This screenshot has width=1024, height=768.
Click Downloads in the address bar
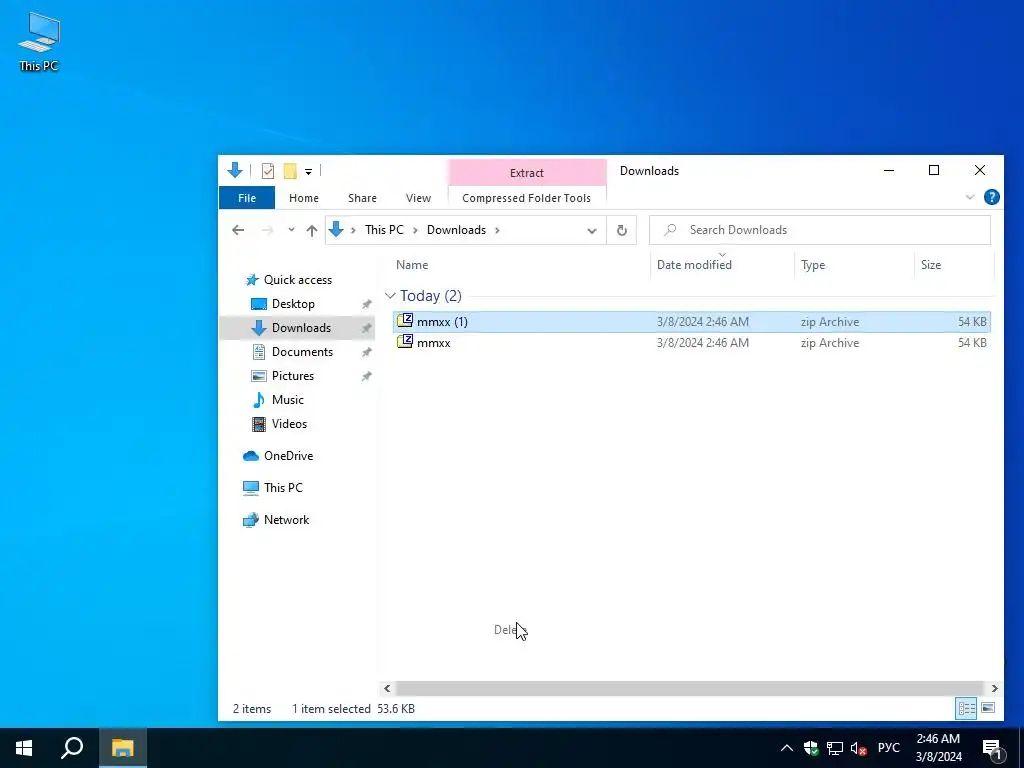pyautogui.click(x=456, y=230)
